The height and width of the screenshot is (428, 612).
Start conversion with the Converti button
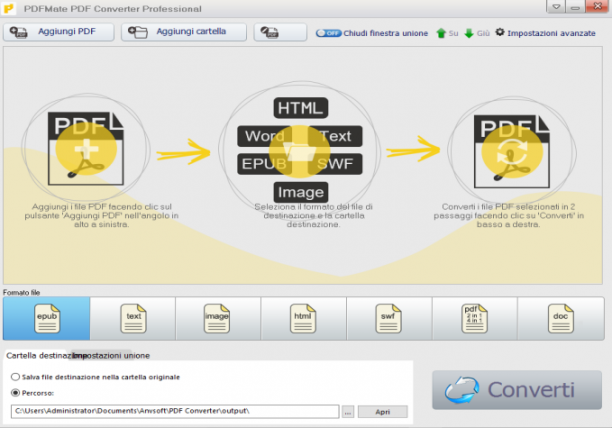[517, 390]
